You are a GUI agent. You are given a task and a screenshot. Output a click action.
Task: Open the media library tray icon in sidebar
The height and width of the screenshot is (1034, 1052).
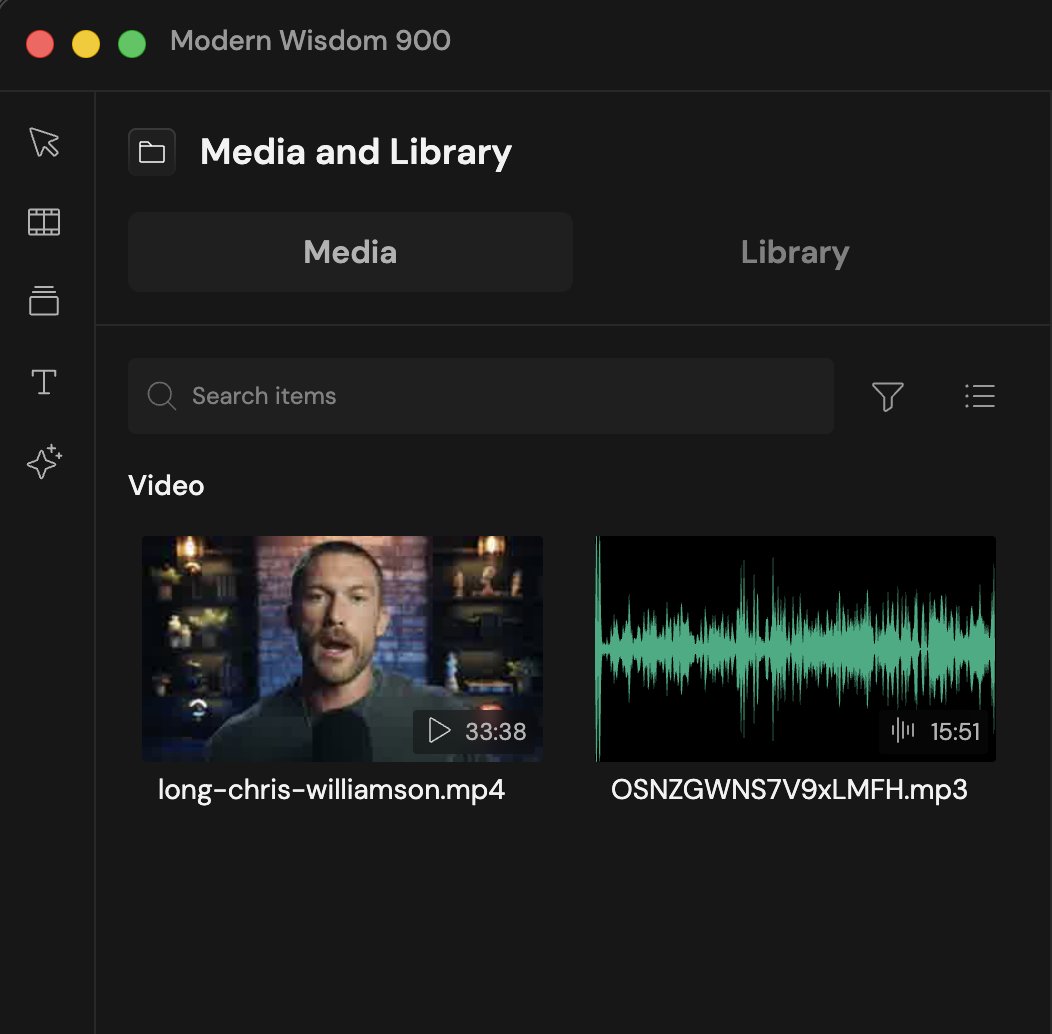pos(44,301)
